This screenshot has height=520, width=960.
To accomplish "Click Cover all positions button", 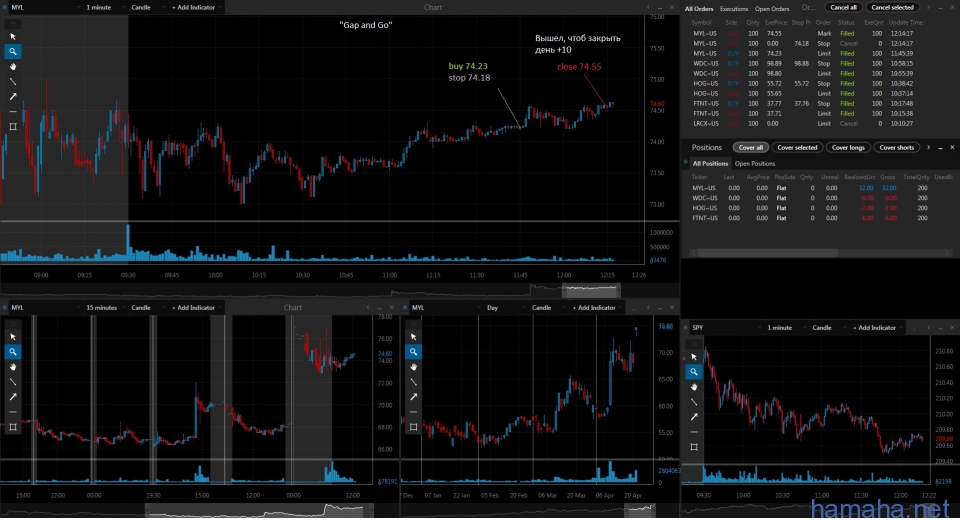I will click(x=751, y=148).
